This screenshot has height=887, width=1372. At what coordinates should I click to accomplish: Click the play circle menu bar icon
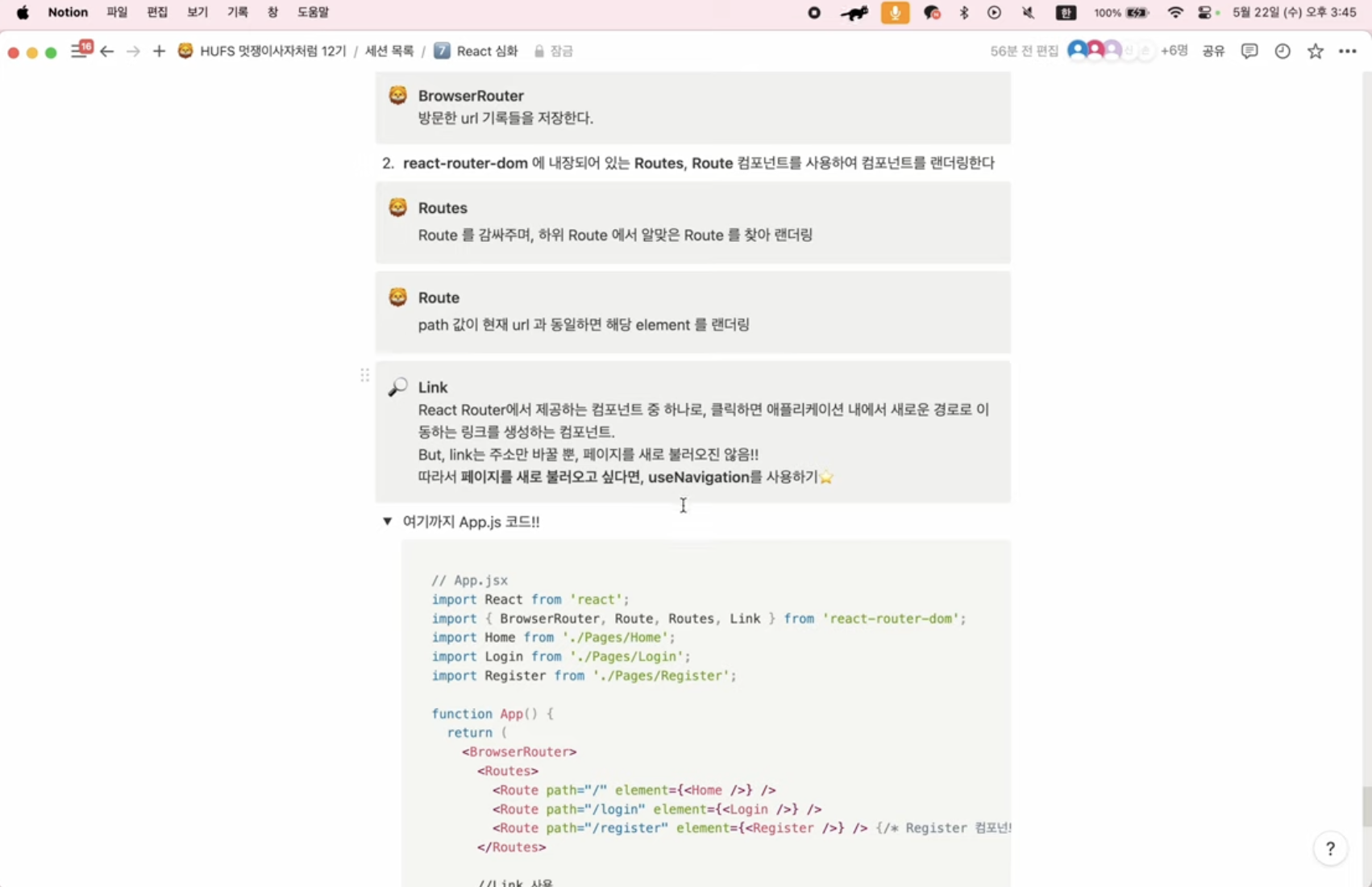pyautogui.click(x=994, y=12)
